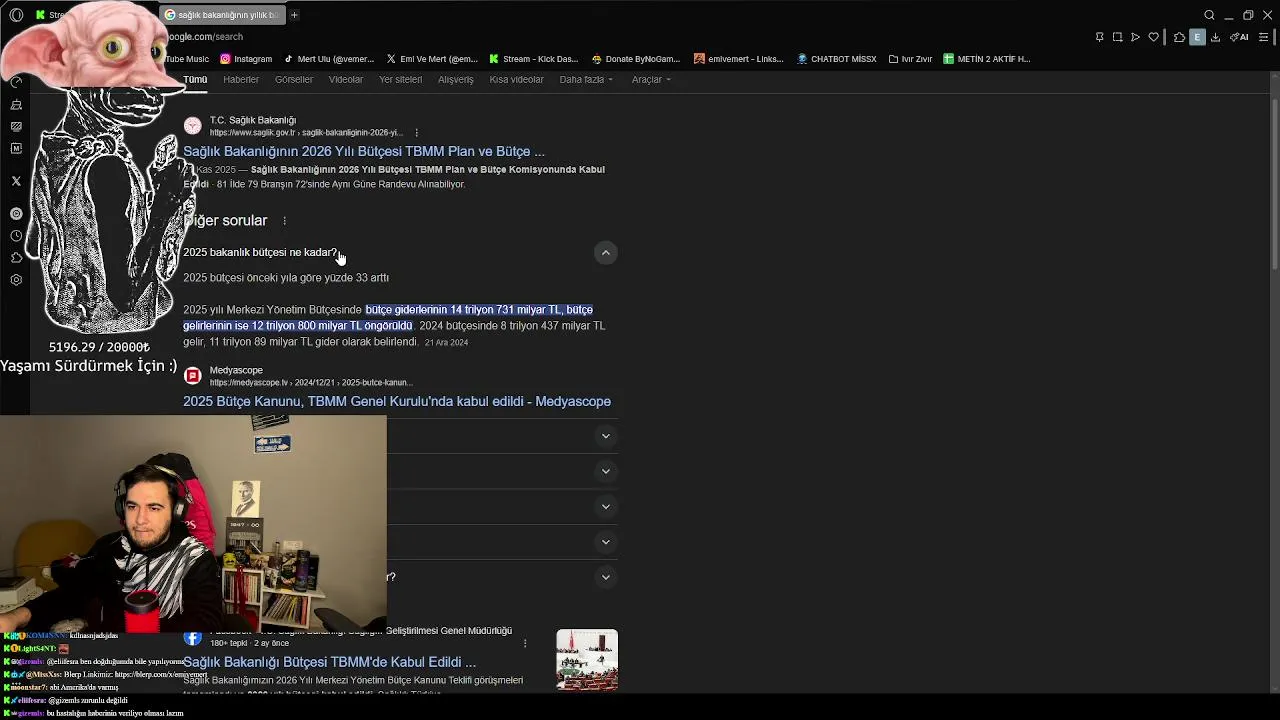Click the highlighted E extension icon
This screenshot has width=1280, height=720.
(1197, 37)
